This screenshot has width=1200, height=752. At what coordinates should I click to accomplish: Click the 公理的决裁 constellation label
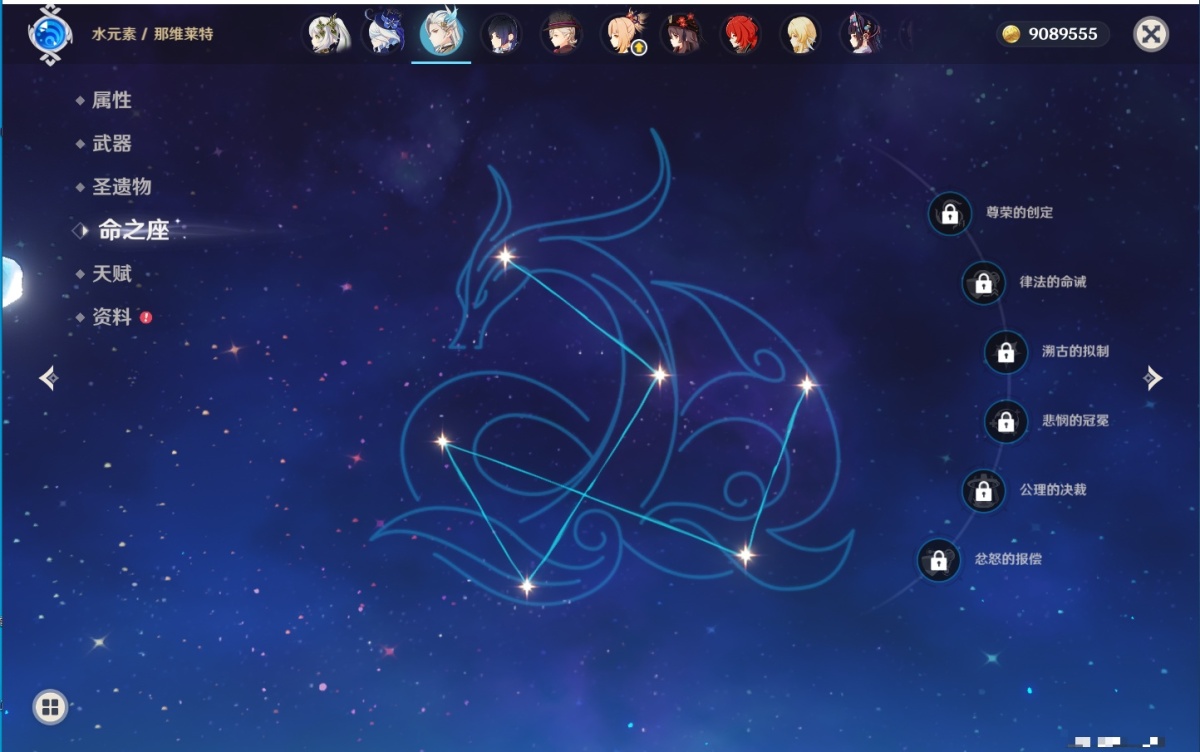[x=1053, y=490]
